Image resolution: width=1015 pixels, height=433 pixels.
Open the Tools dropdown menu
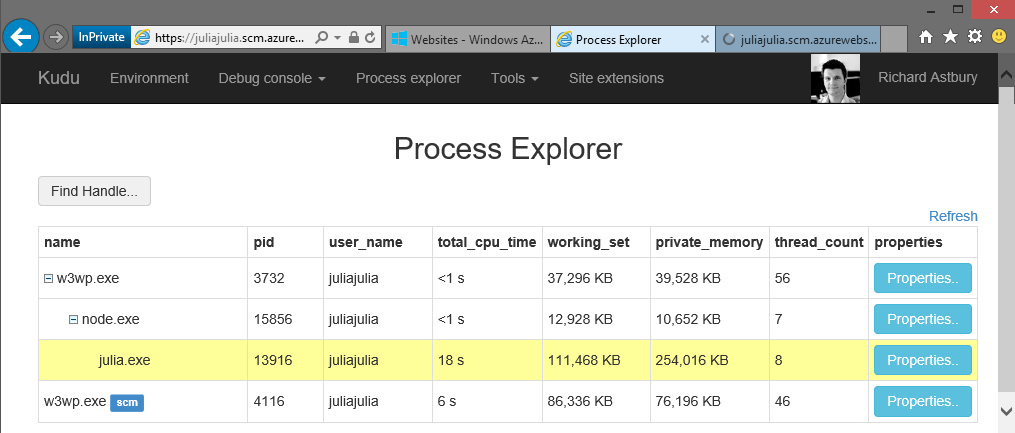tap(515, 78)
